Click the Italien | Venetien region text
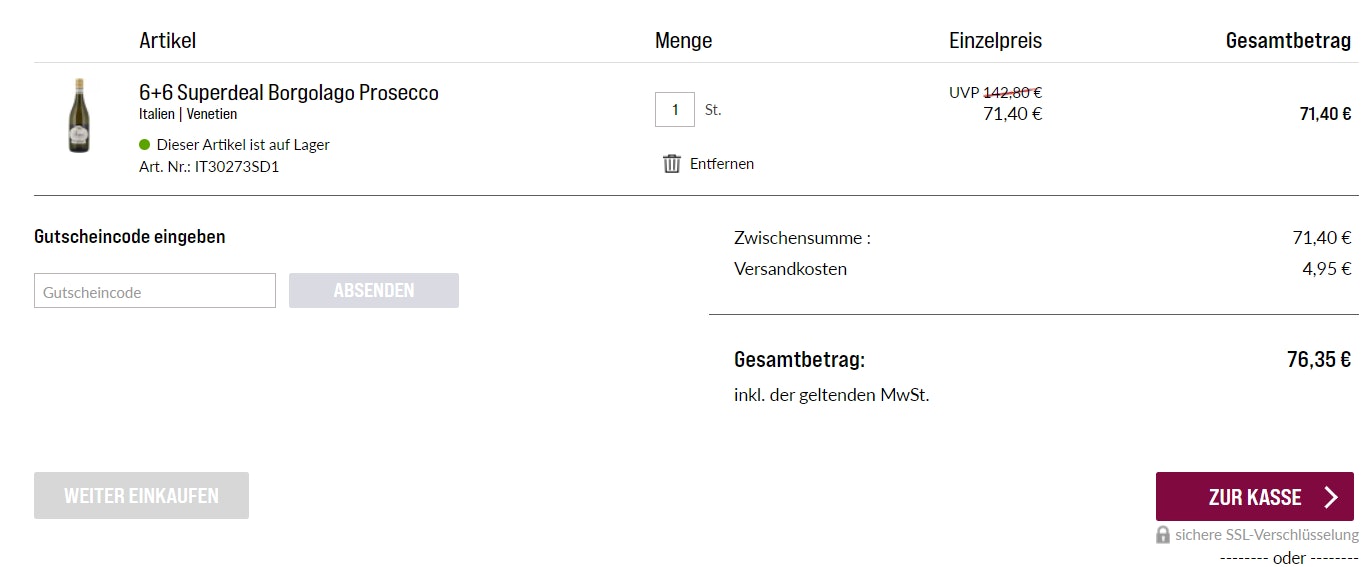Viewport: 1370px width, 567px height. [188, 114]
